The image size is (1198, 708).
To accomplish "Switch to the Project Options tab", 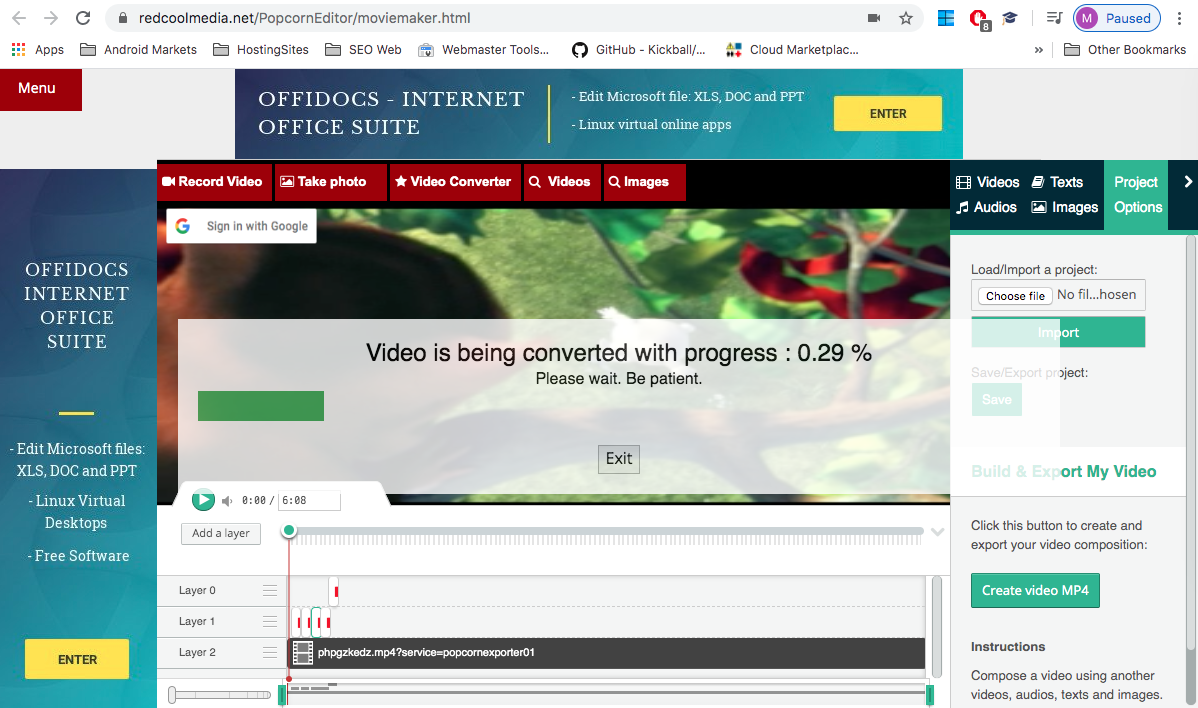I will [x=1137, y=195].
